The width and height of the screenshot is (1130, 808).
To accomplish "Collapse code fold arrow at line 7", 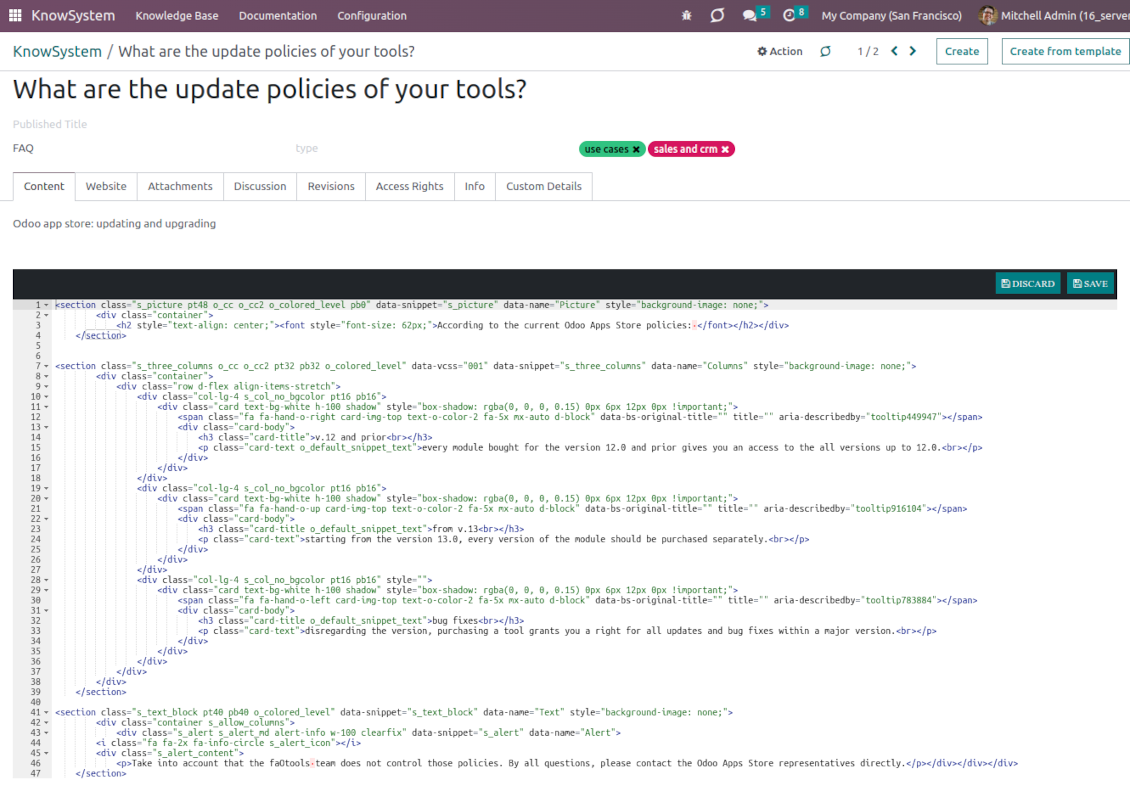I will tap(46, 366).
